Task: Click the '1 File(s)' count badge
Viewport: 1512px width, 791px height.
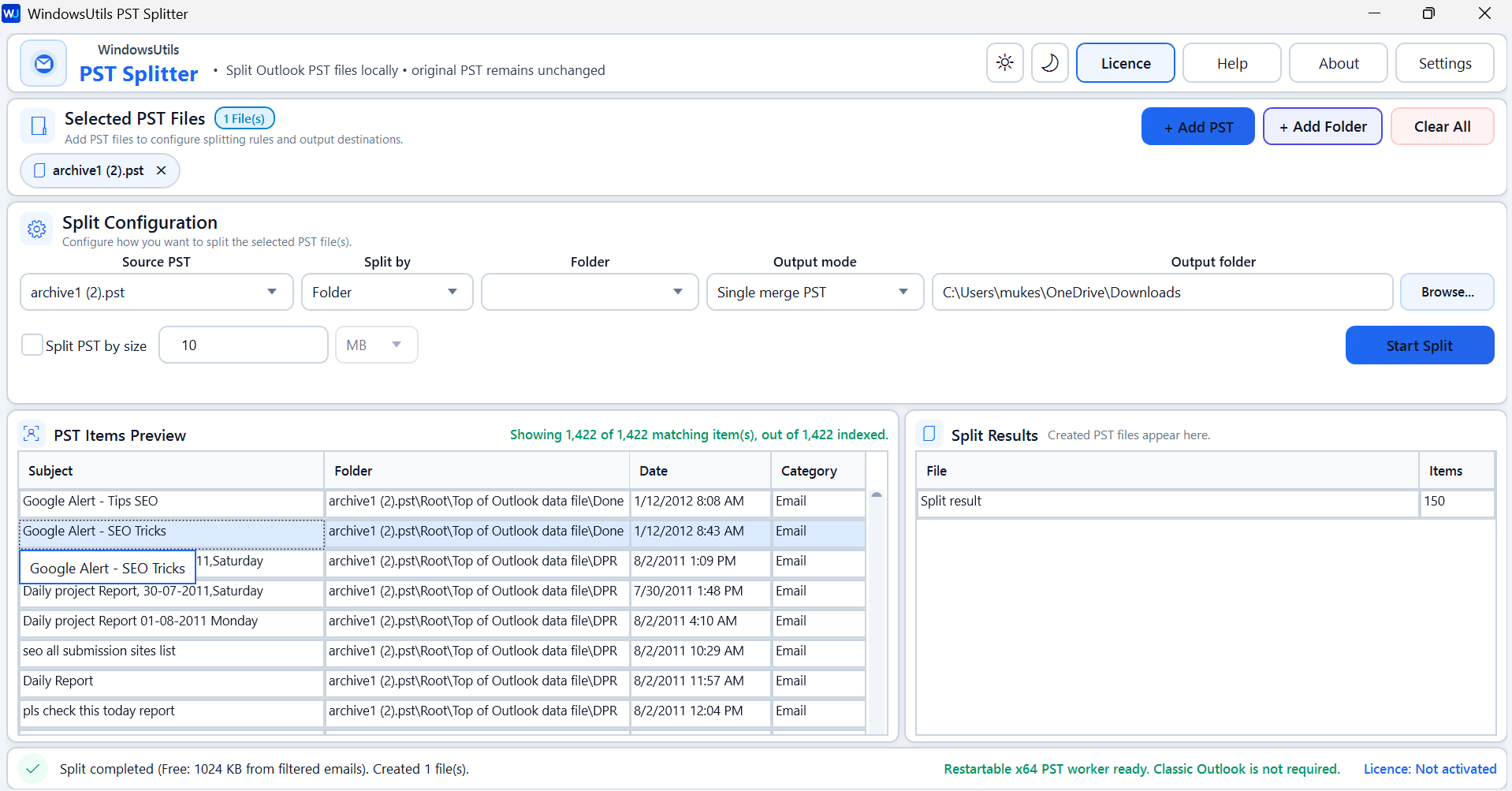Action: (244, 118)
